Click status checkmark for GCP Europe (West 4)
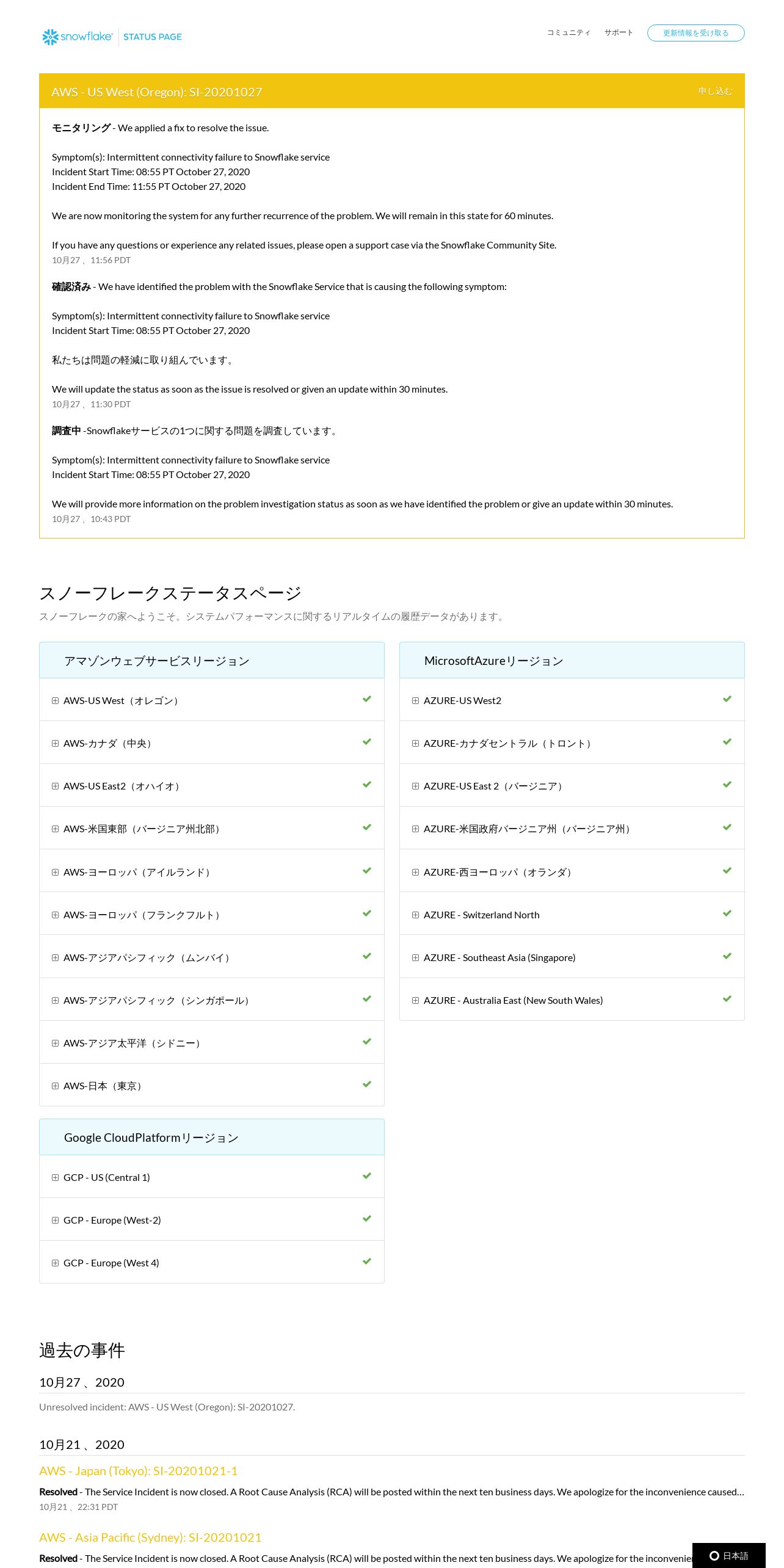 click(367, 1261)
